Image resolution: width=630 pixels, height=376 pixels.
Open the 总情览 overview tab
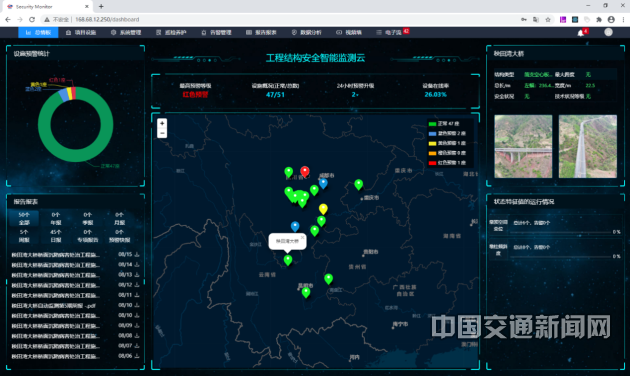click(x=38, y=33)
